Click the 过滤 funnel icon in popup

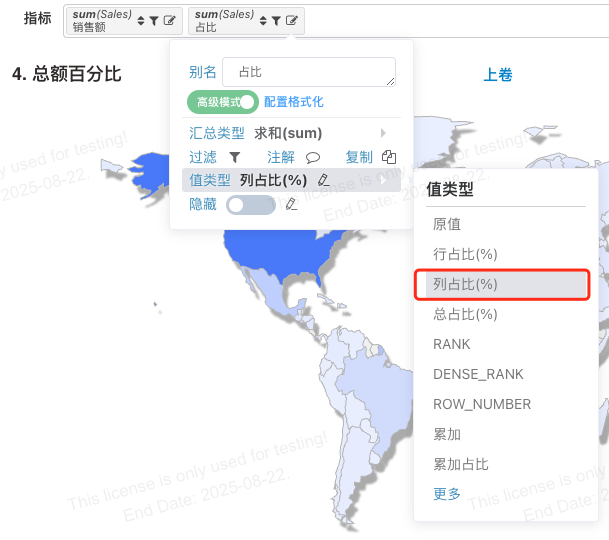click(235, 157)
